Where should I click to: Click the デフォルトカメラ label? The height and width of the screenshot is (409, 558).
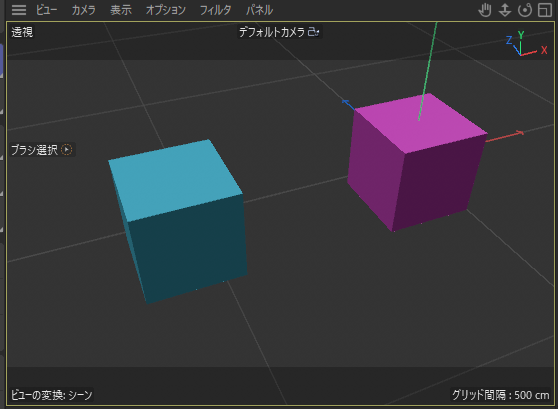tap(272, 32)
